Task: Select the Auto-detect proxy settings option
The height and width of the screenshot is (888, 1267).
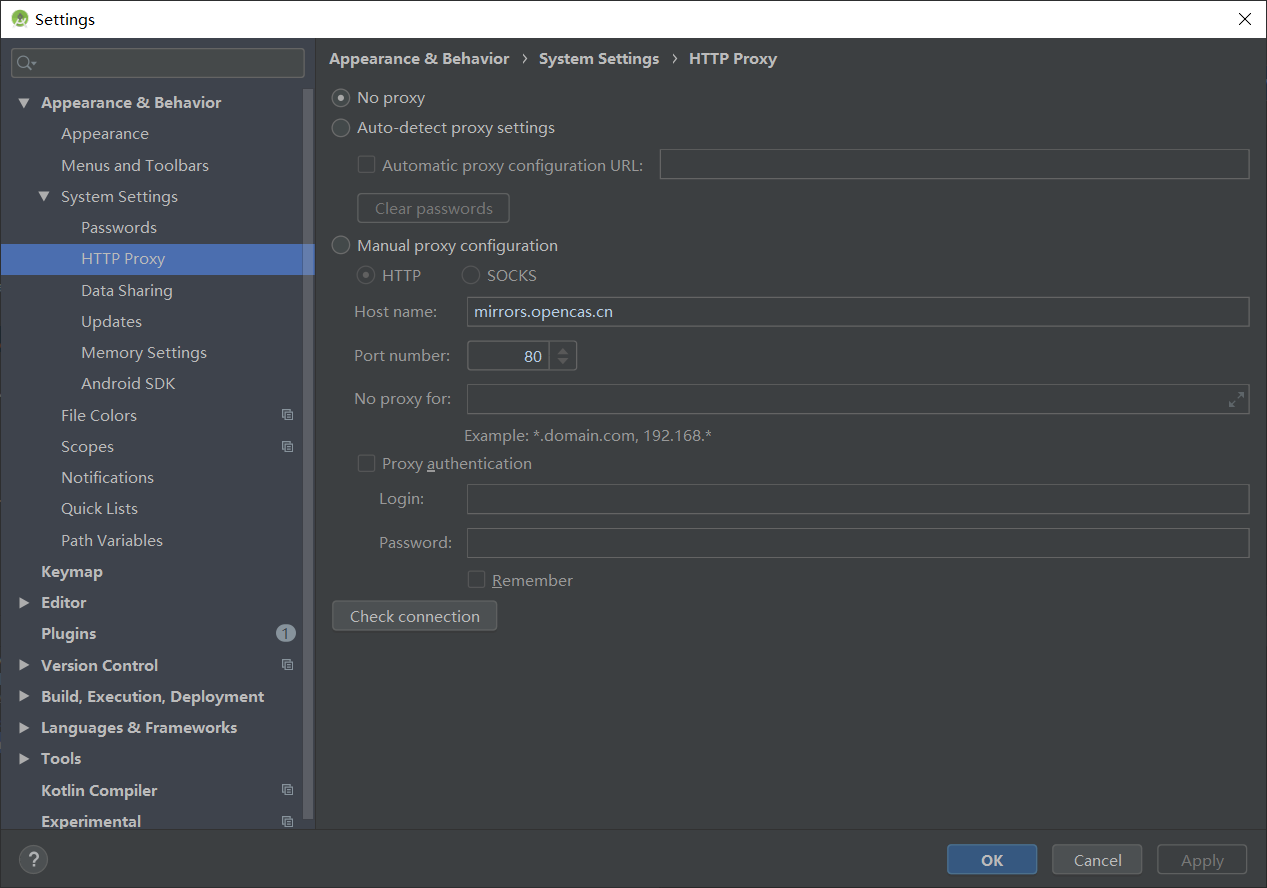Action: point(340,128)
